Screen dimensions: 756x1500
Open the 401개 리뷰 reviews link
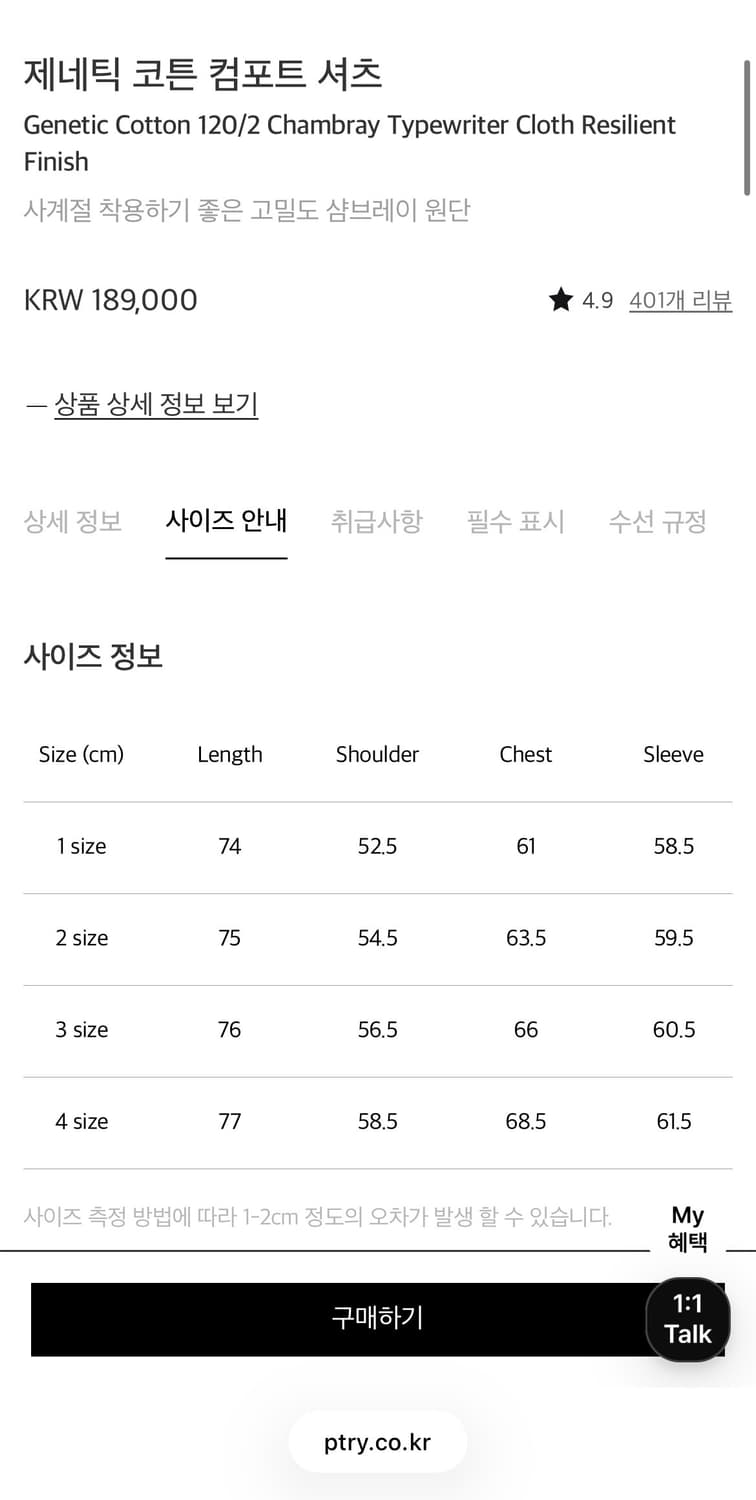(x=679, y=300)
